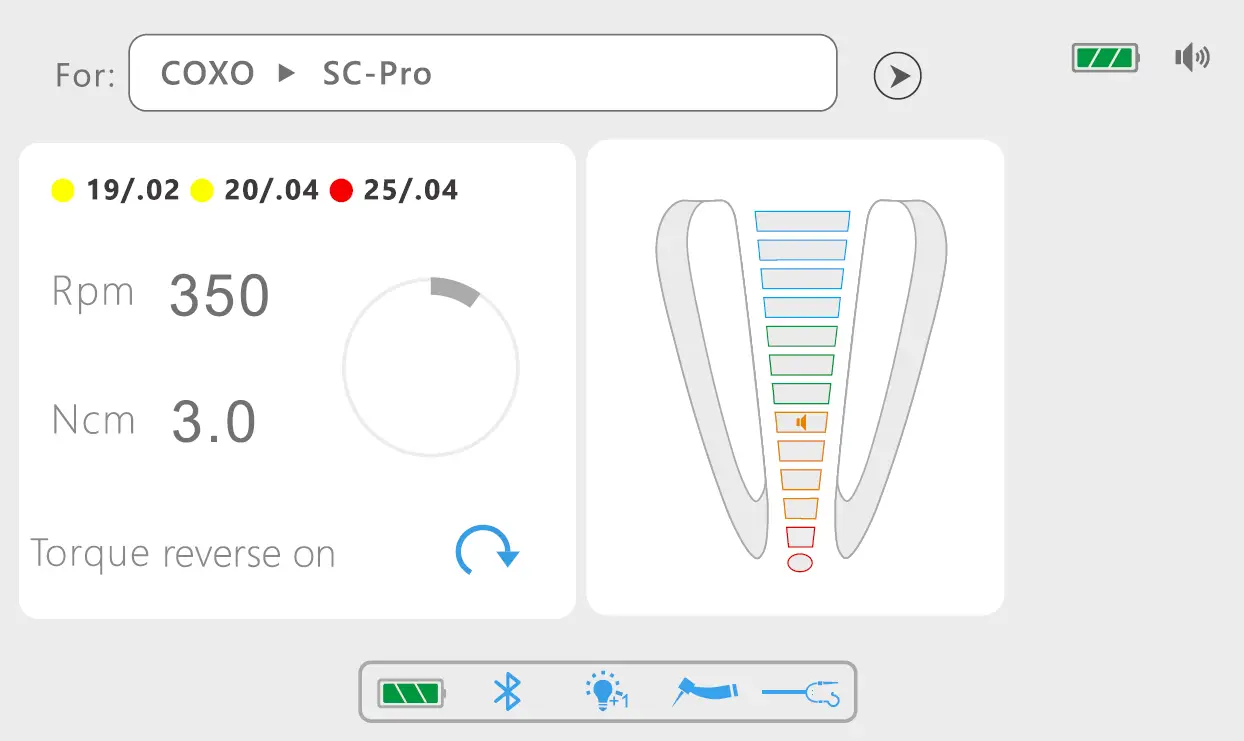
Task: Click the SC-Pro system name
Action: (x=377, y=74)
